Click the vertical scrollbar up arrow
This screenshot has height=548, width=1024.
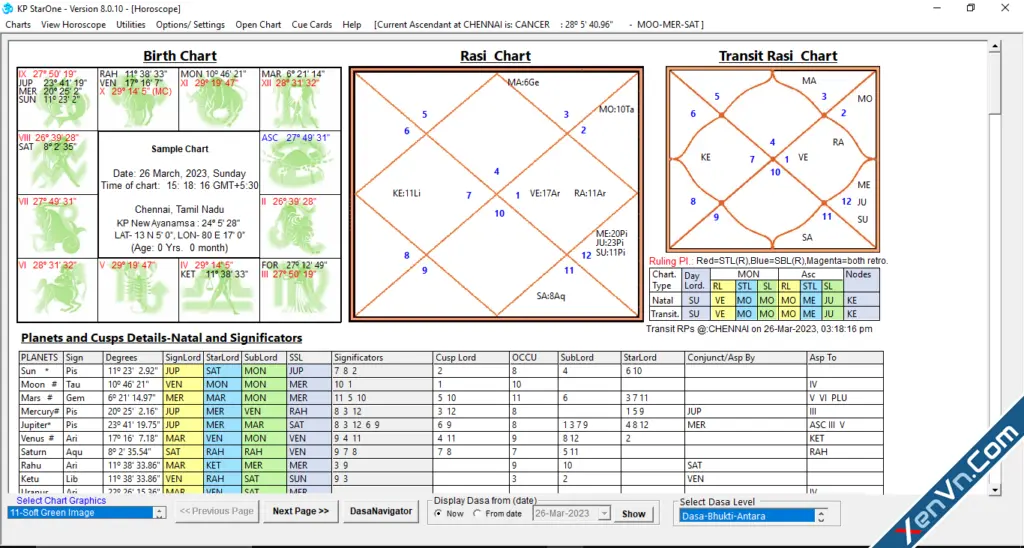(x=995, y=47)
